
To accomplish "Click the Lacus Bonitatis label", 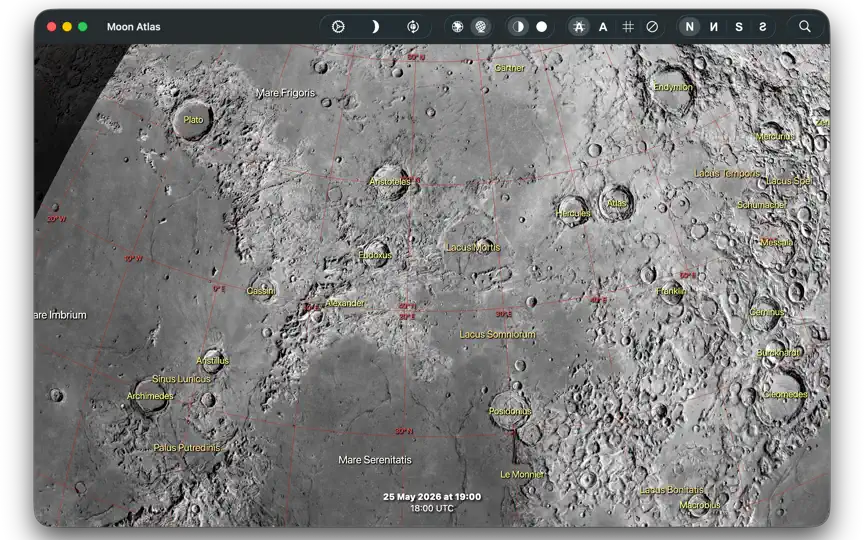I will [672, 490].
